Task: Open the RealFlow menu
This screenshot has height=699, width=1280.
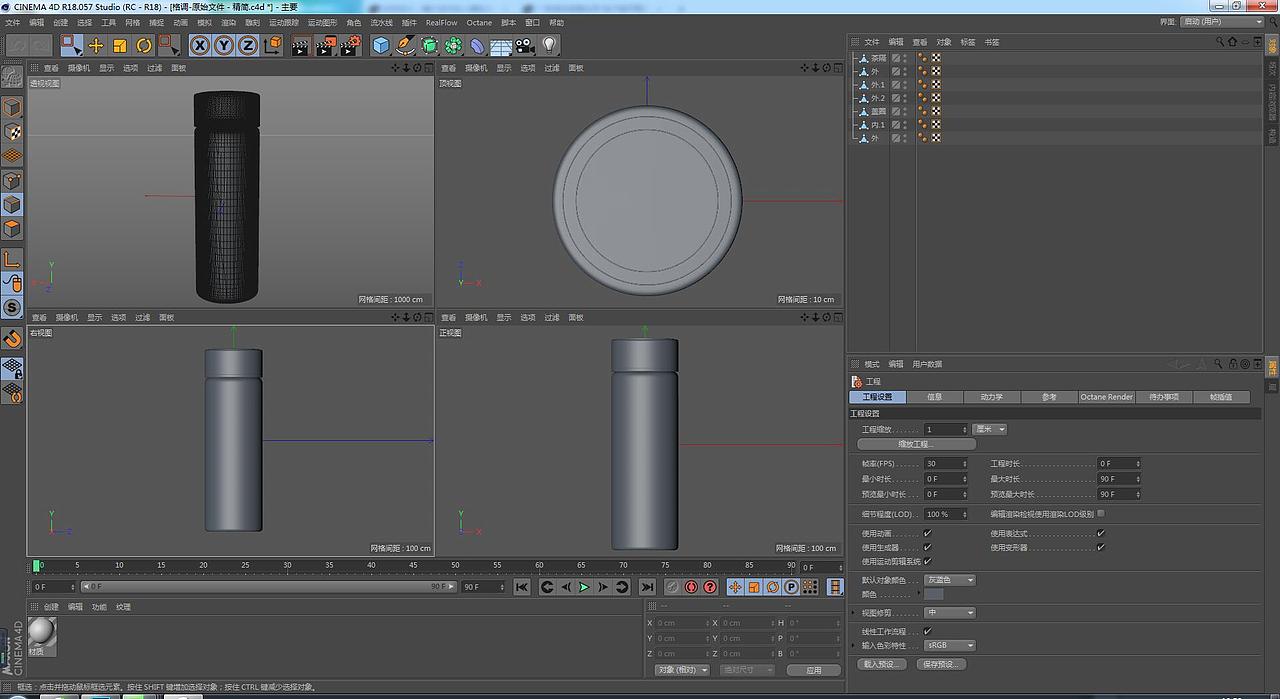Action: (x=441, y=22)
